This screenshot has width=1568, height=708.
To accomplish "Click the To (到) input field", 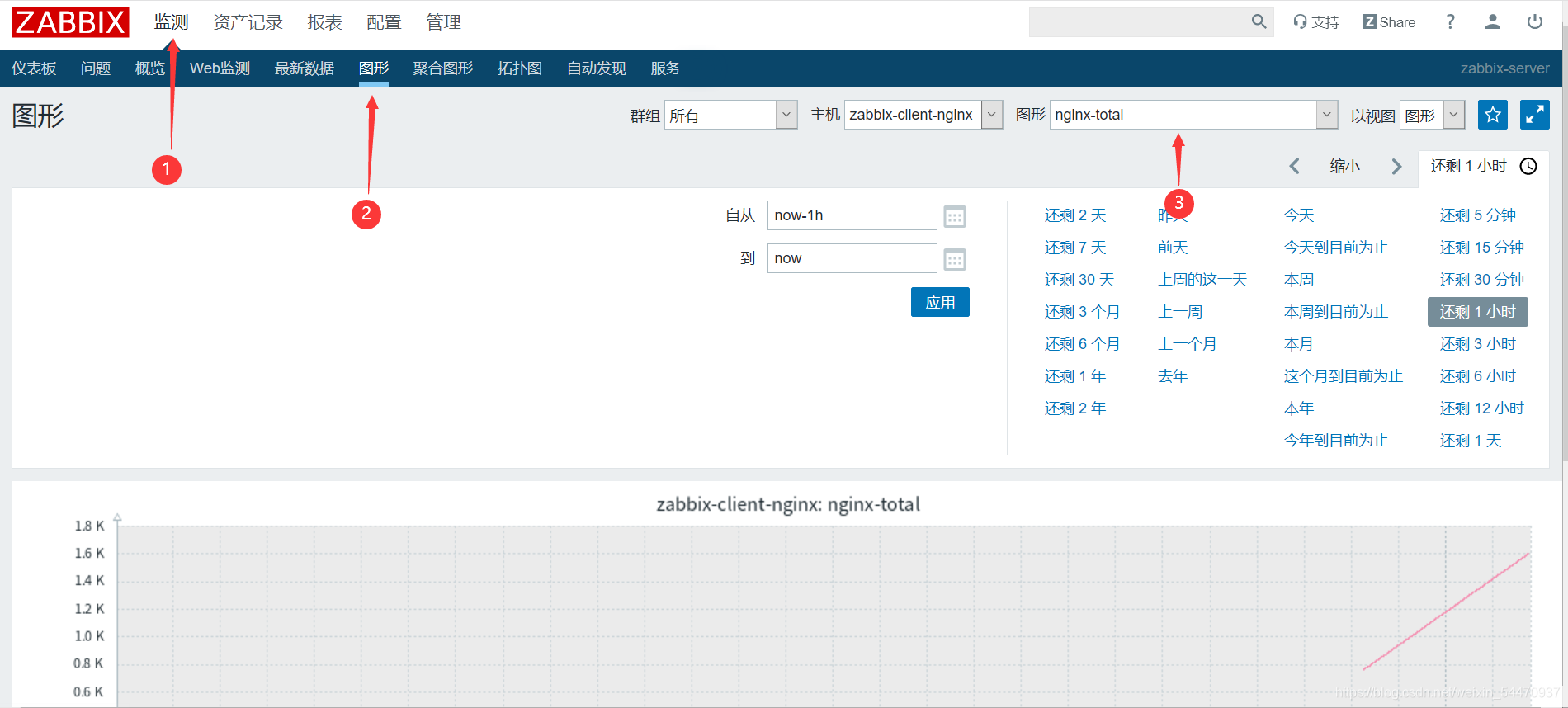I will tap(852, 258).
